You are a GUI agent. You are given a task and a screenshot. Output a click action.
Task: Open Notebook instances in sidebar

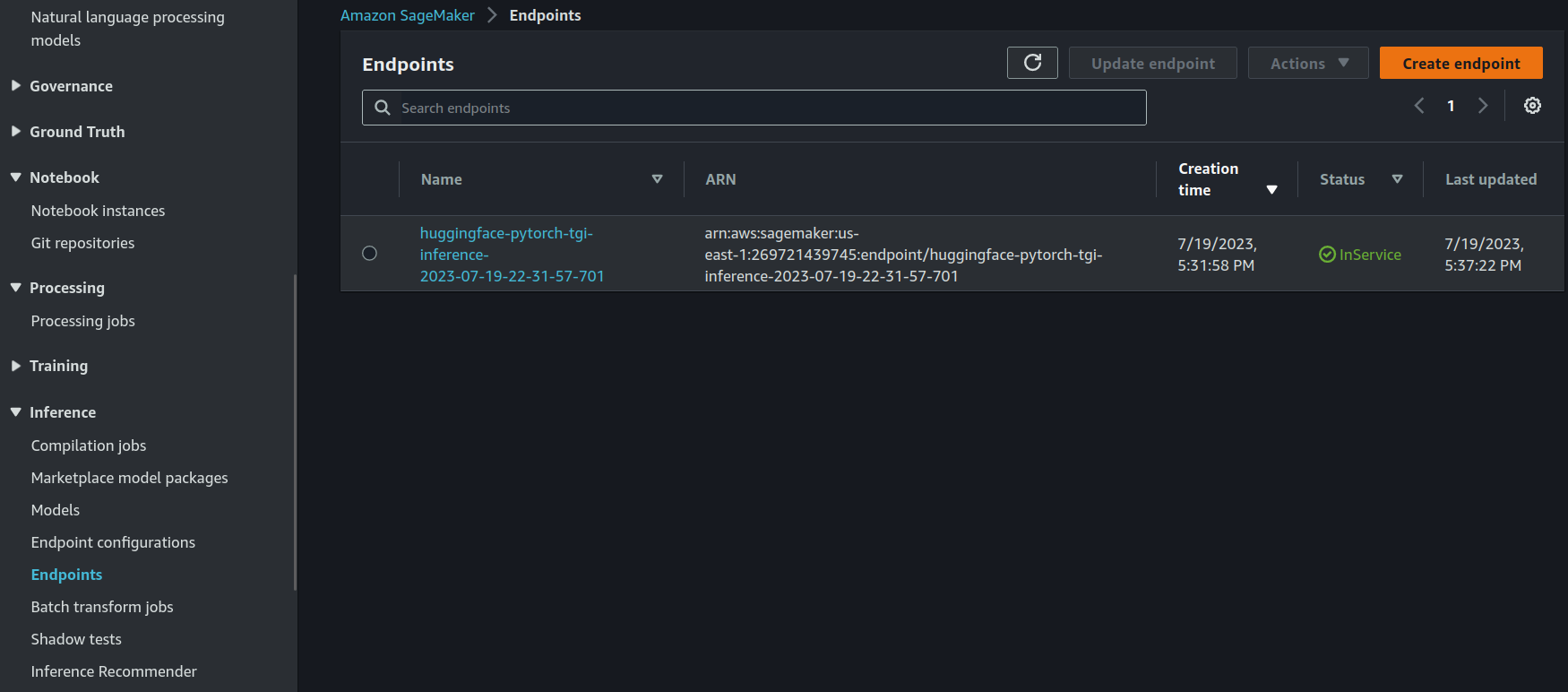(98, 211)
